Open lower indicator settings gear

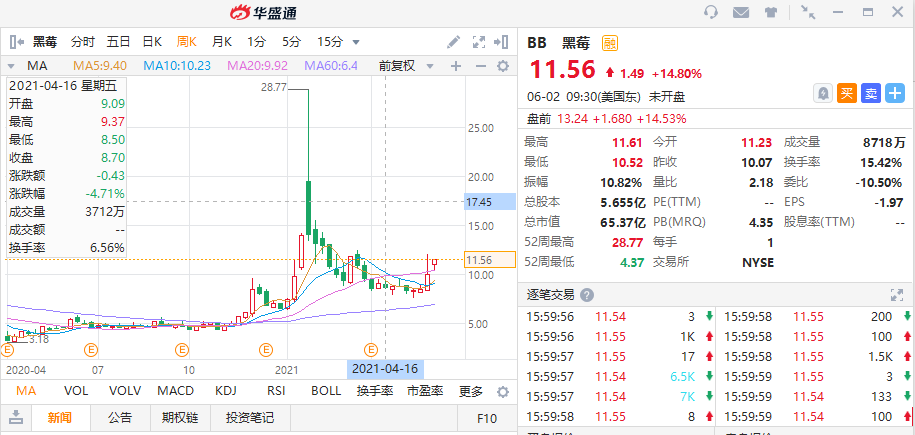[502, 391]
